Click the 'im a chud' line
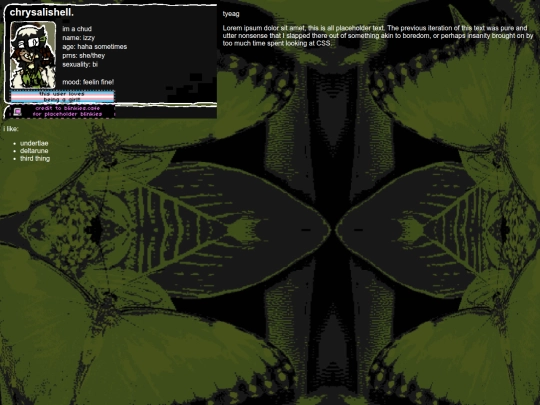540x405 pixels. pos(77,29)
